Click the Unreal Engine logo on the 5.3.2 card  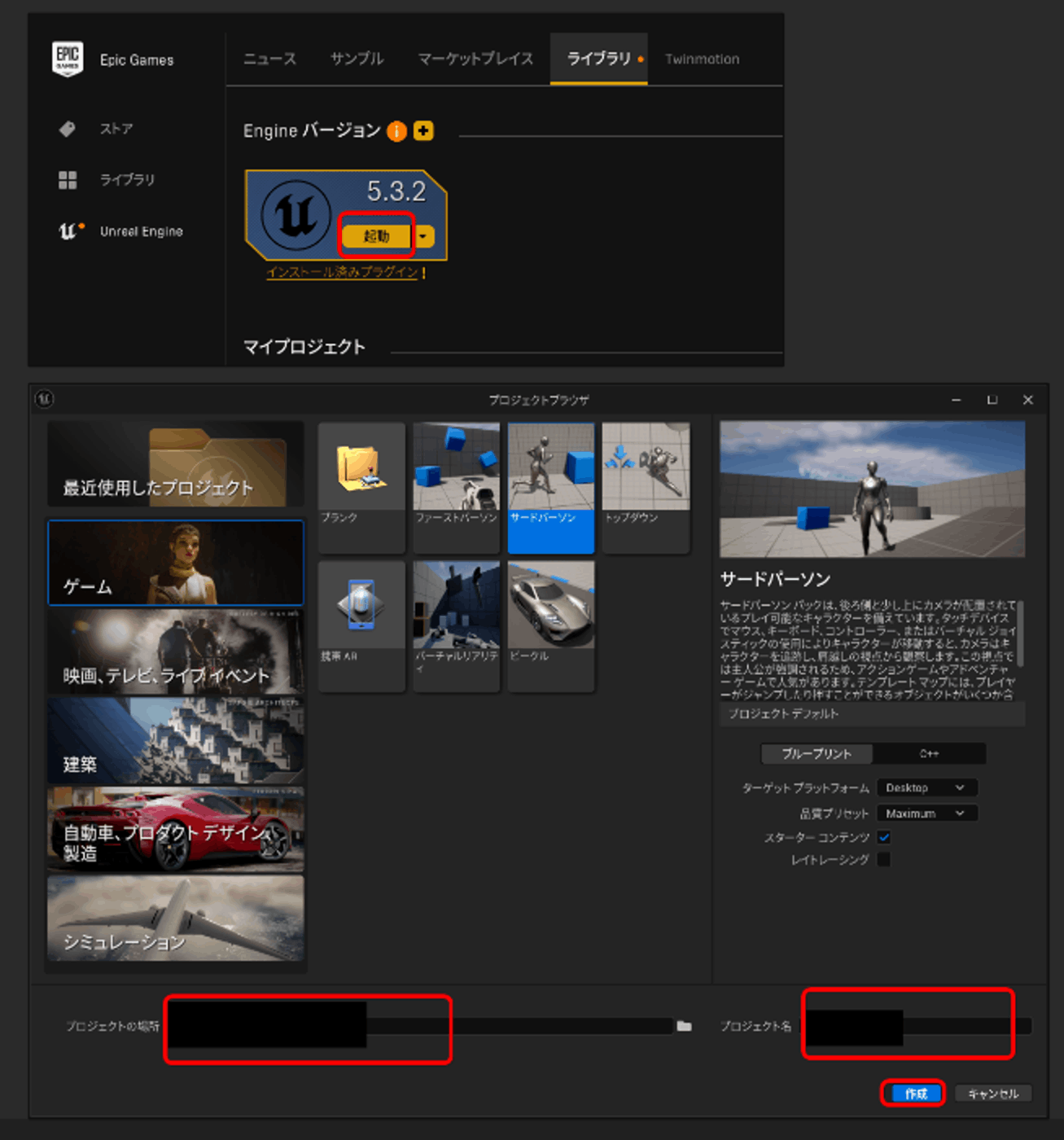(x=295, y=215)
